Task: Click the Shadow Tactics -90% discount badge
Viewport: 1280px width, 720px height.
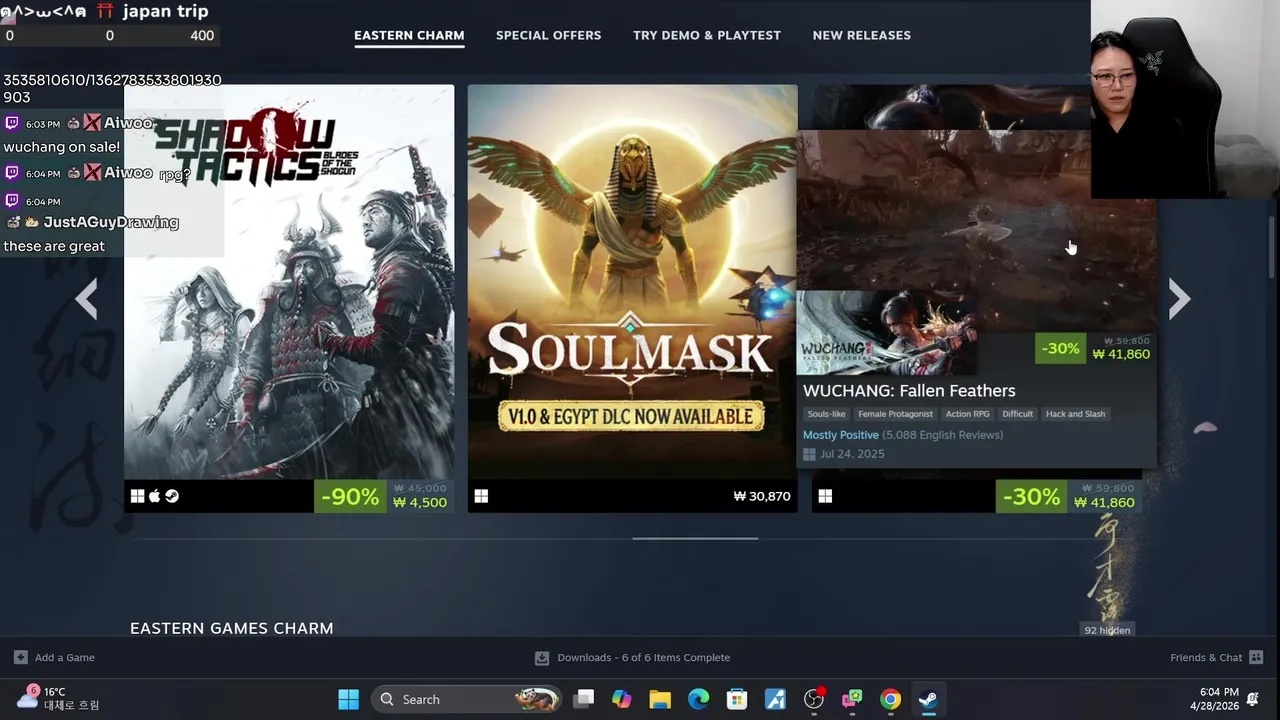Action: [x=350, y=496]
